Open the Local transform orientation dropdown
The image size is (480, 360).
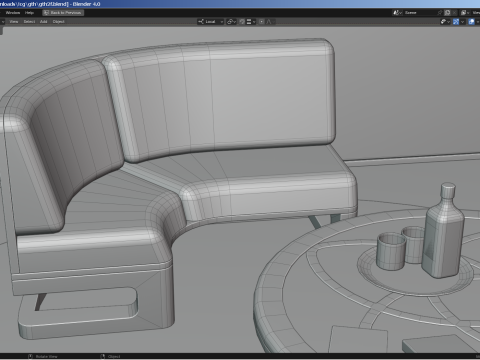click(x=210, y=22)
